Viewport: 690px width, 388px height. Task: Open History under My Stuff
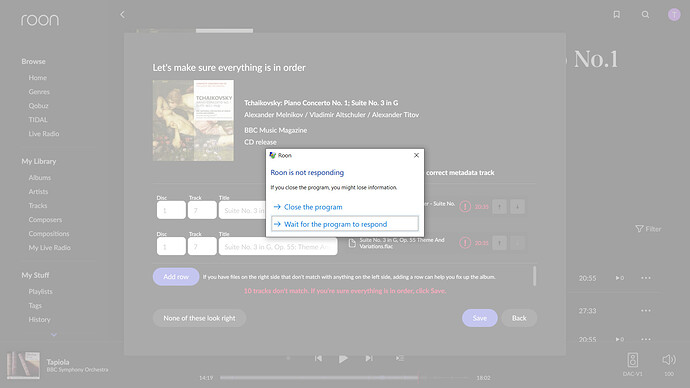[40, 319]
